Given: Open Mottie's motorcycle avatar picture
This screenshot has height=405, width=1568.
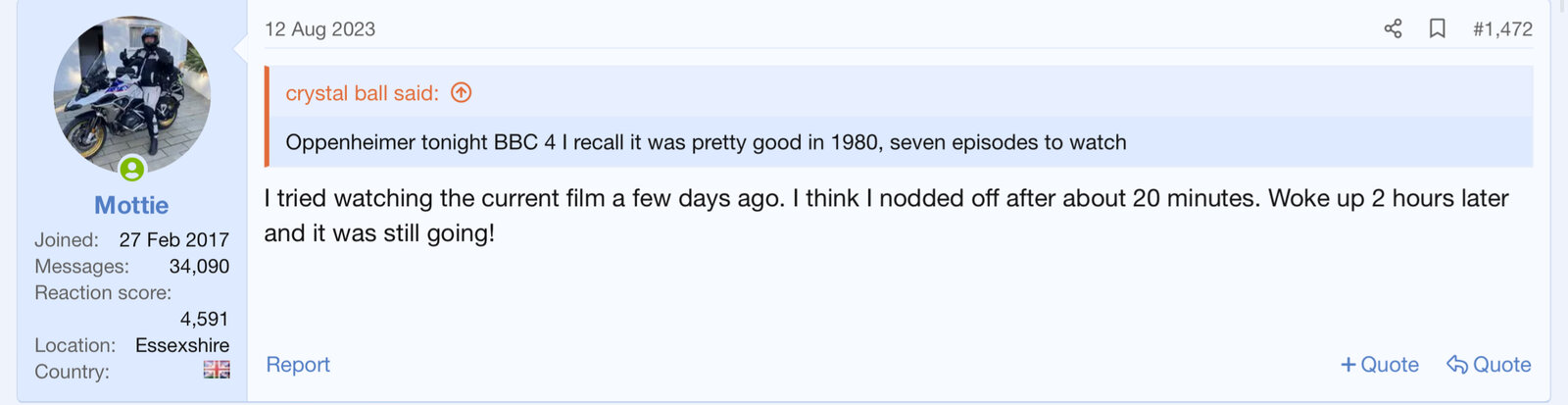Looking at the screenshot, I should click(x=132, y=94).
